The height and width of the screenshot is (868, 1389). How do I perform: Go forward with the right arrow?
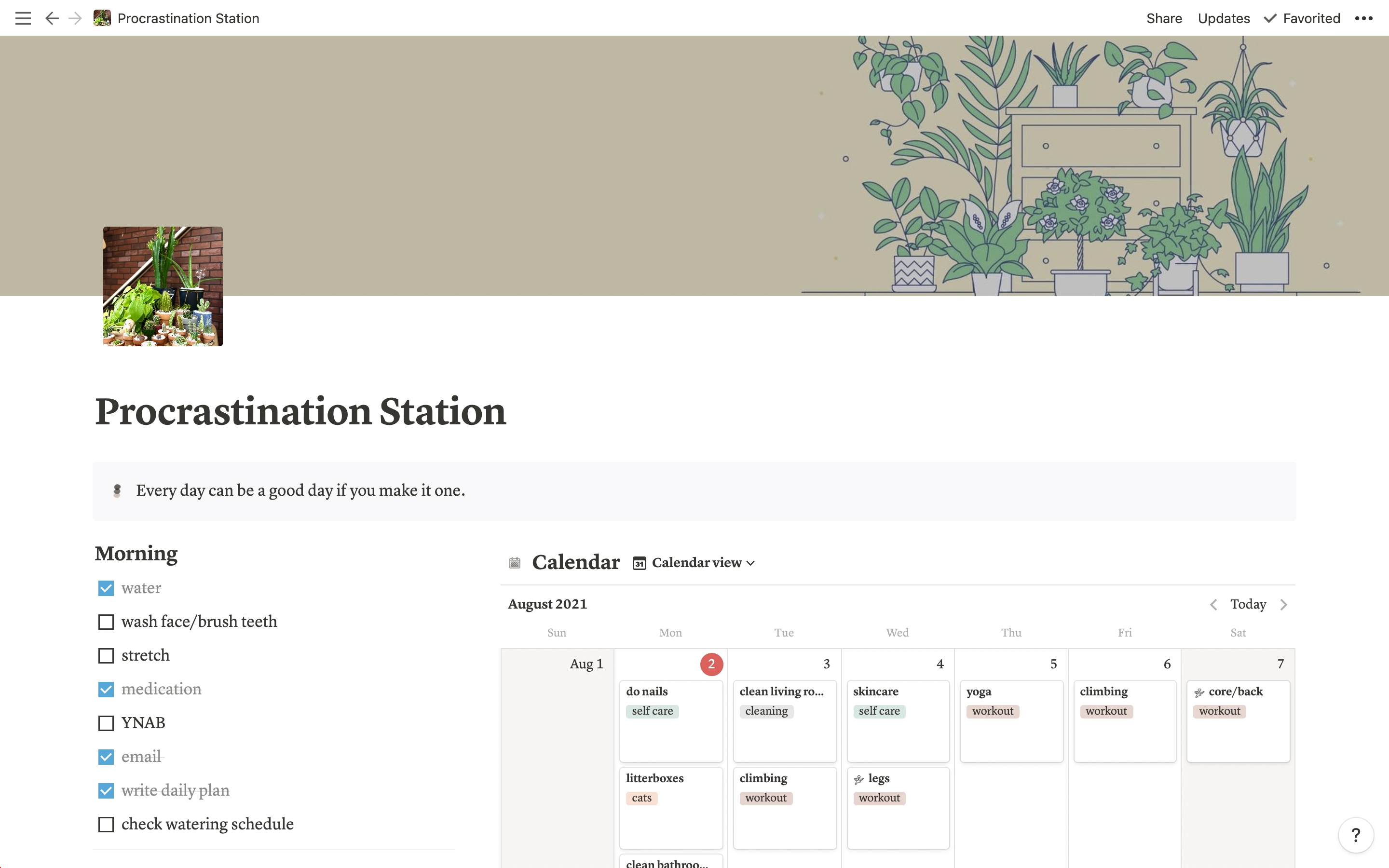pos(75,18)
